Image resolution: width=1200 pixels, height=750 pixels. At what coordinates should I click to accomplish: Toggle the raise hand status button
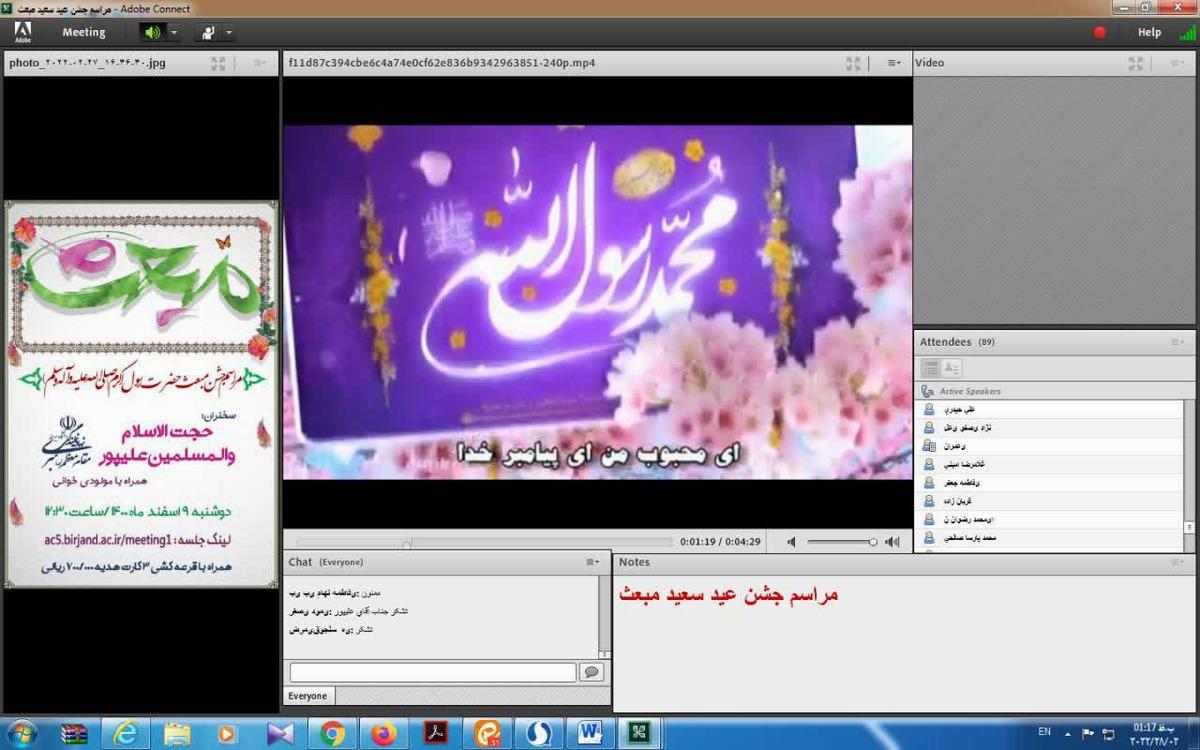(x=208, y=32)
